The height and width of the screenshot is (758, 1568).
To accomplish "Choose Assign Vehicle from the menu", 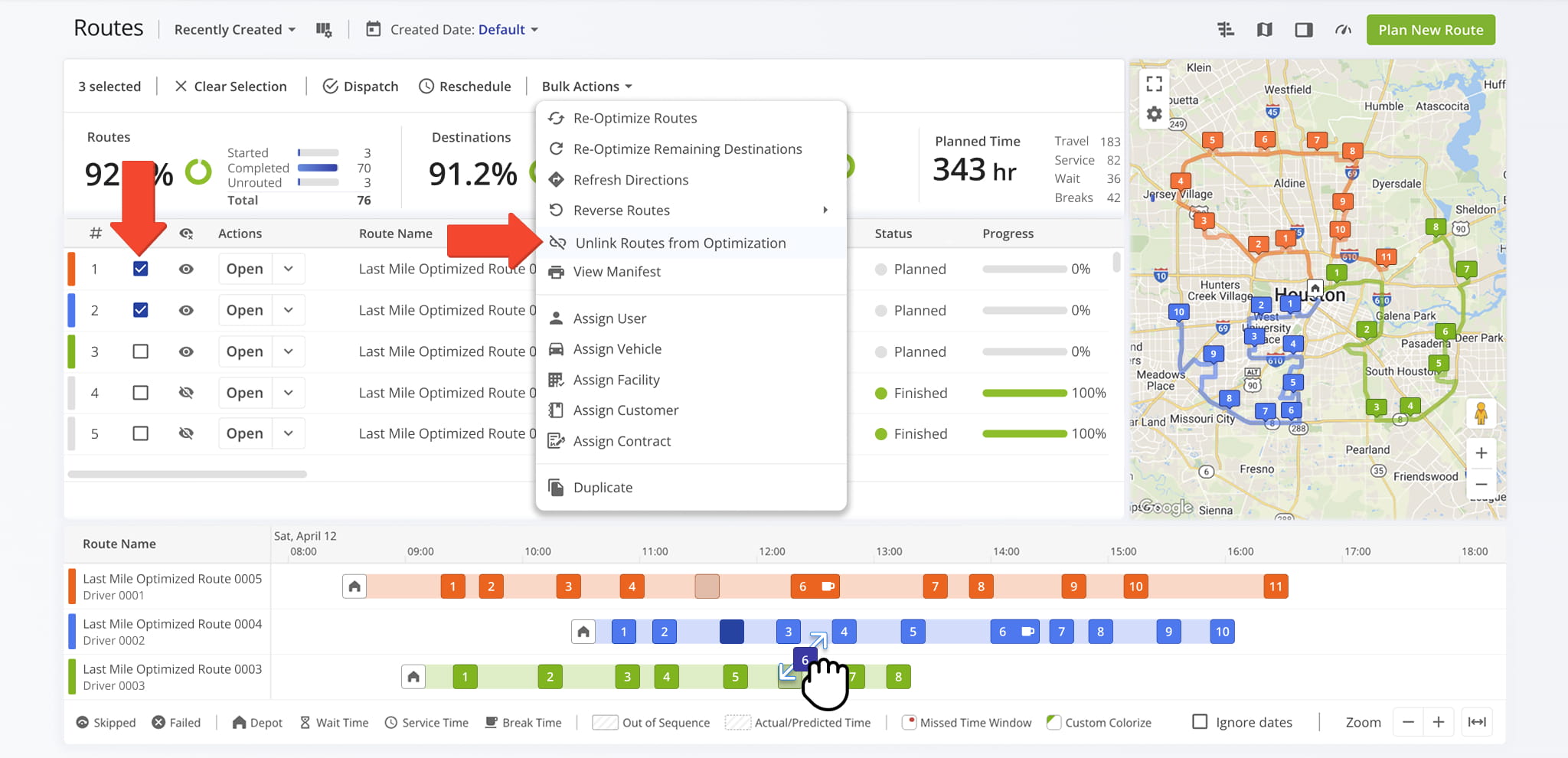I will [617, 349].
